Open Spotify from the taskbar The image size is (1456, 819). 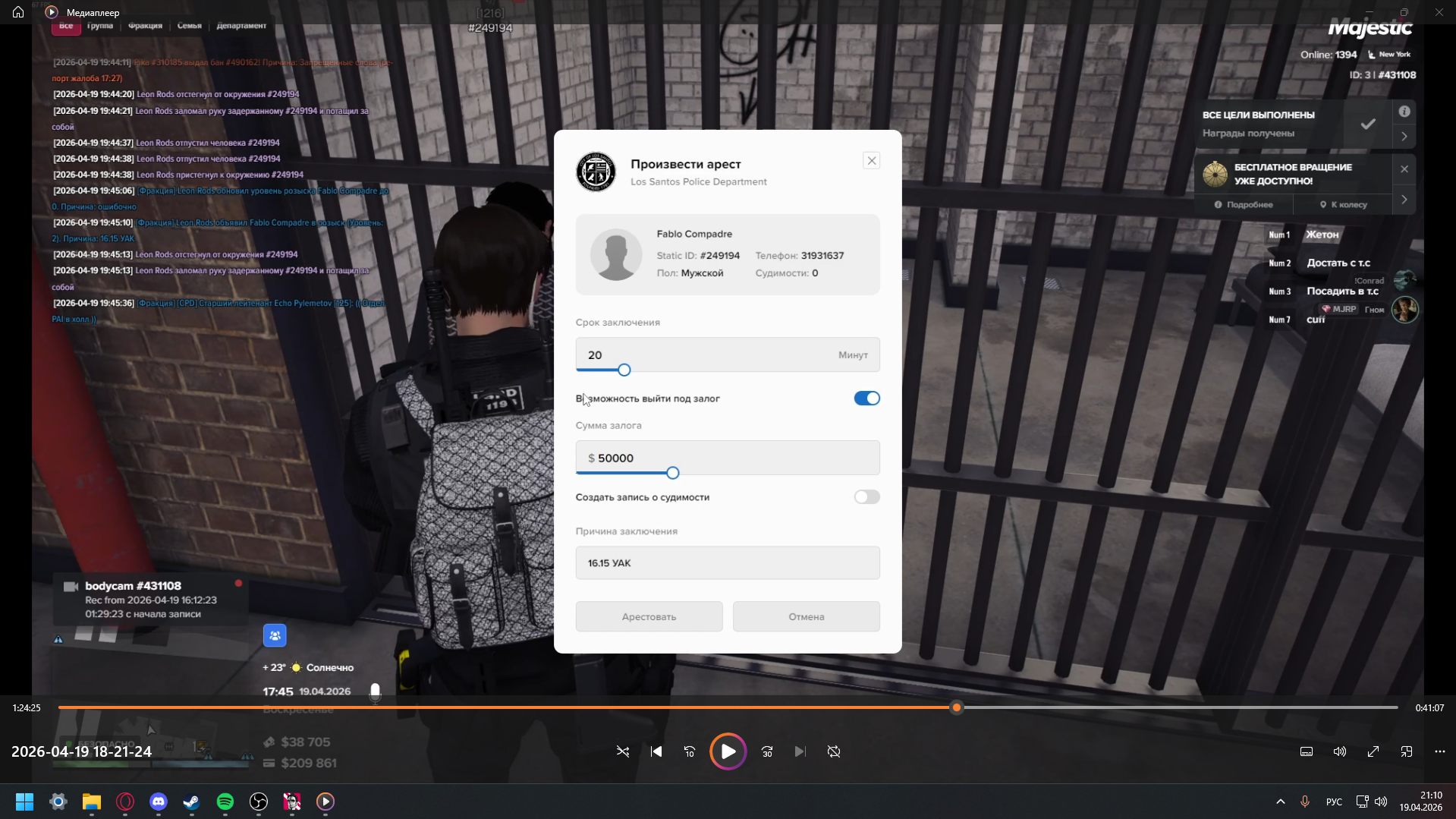click(x=225, y=802)
